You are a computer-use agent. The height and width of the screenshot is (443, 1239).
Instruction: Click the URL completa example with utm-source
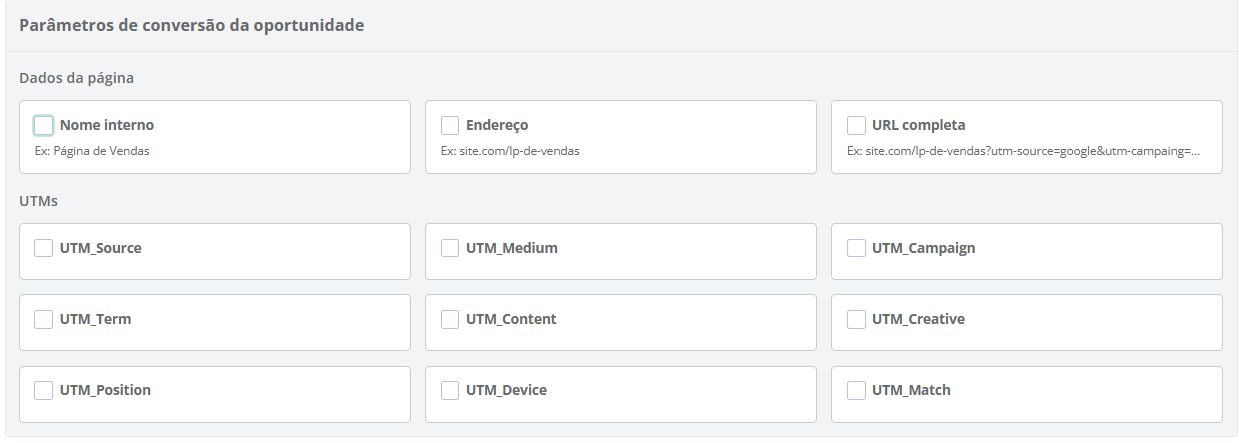[x=1023, y=151]
